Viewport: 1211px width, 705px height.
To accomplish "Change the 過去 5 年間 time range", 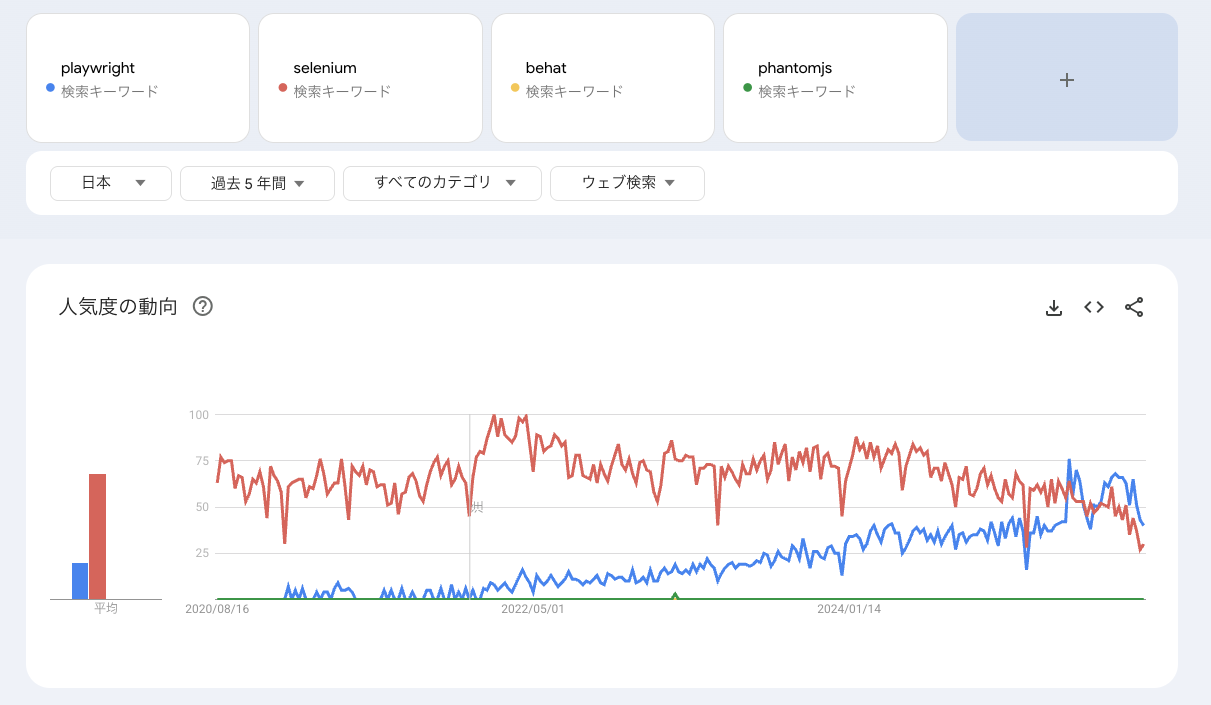I will [x=257, y=183].
